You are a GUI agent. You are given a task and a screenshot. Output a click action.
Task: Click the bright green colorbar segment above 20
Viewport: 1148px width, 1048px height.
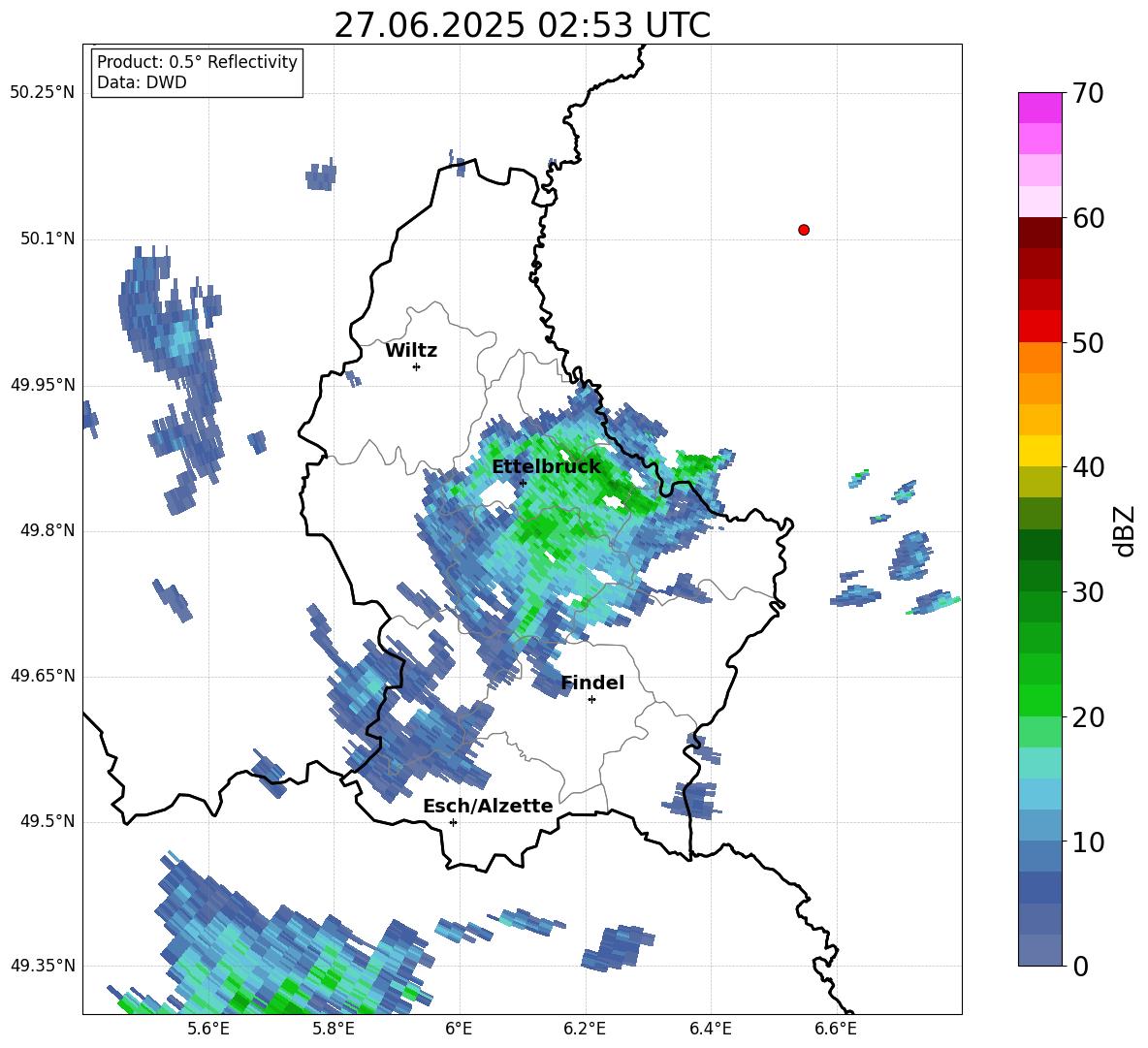(1039, 701)
